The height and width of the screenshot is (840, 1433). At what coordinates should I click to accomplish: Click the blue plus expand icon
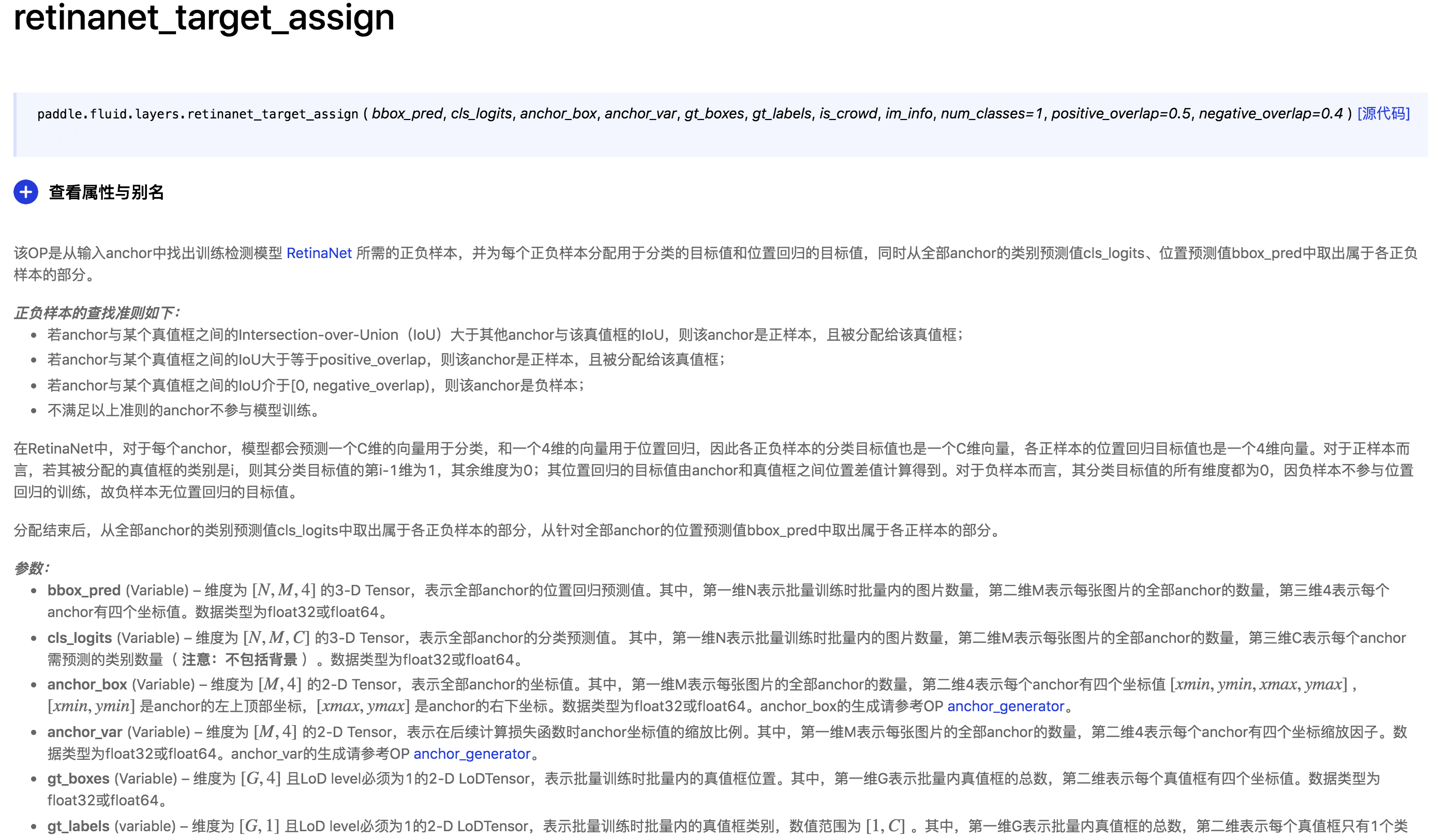tap(25, 192)
